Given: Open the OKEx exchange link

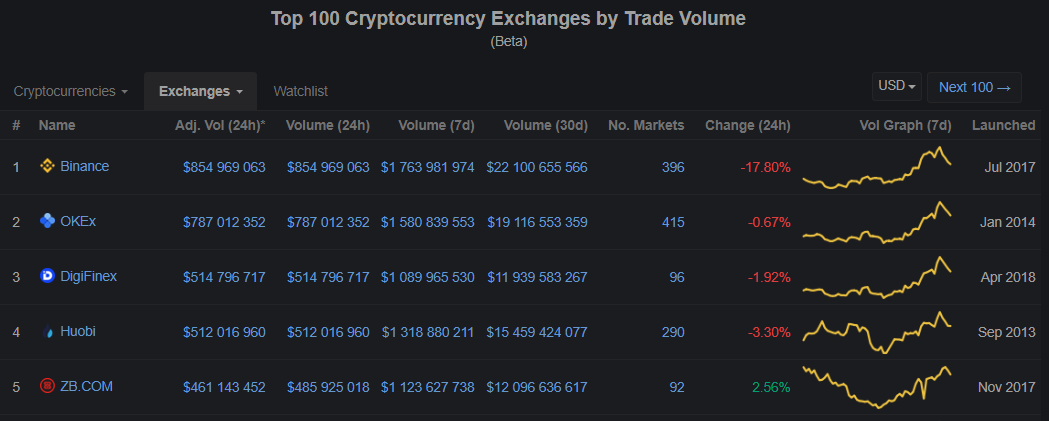Looking at the screenshot, I should pyautogui.click(x=78, y=221).
